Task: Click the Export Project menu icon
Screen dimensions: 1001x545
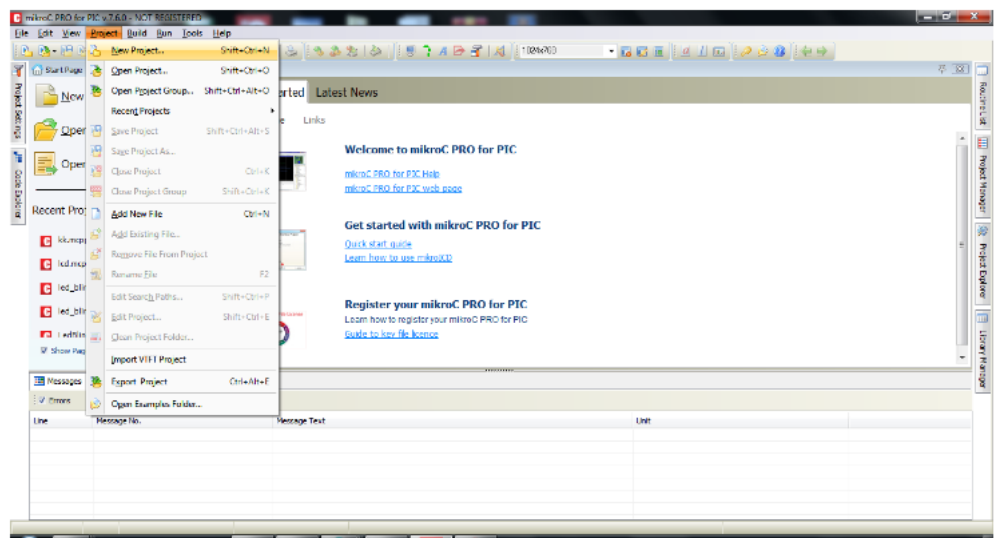Action: click(x=96, y=381)
